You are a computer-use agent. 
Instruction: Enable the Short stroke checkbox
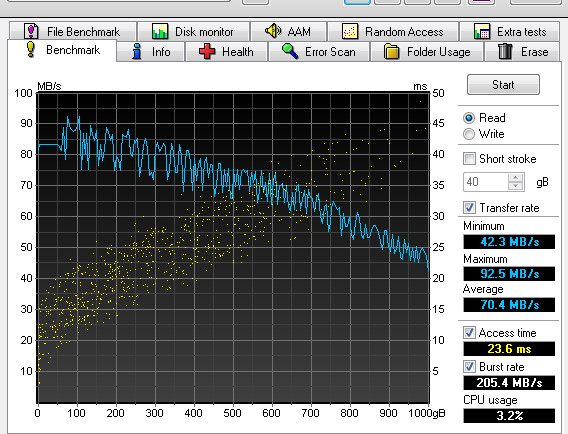coord(469,159)
